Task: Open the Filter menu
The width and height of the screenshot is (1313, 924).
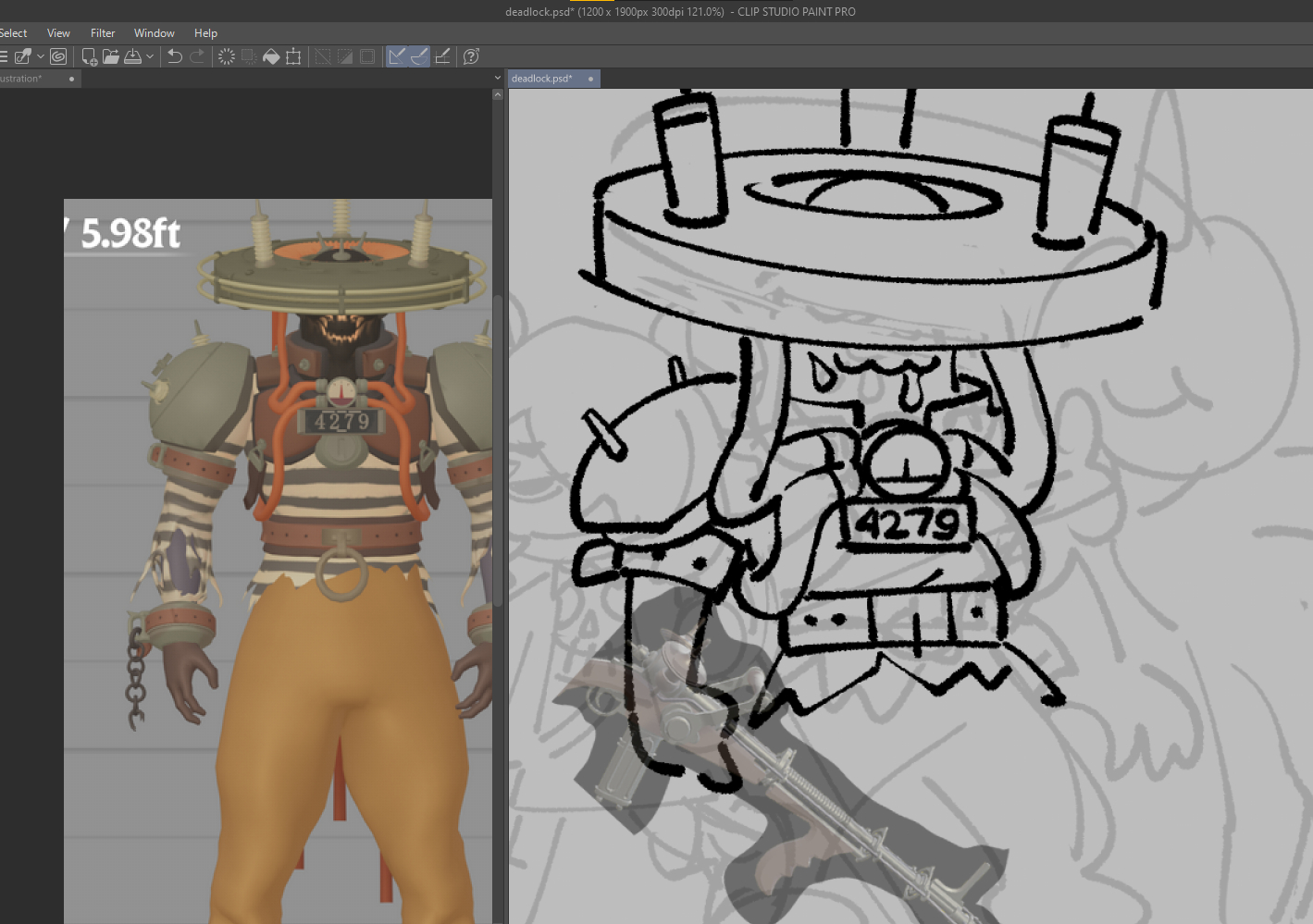Action: [x=103, y=33]
